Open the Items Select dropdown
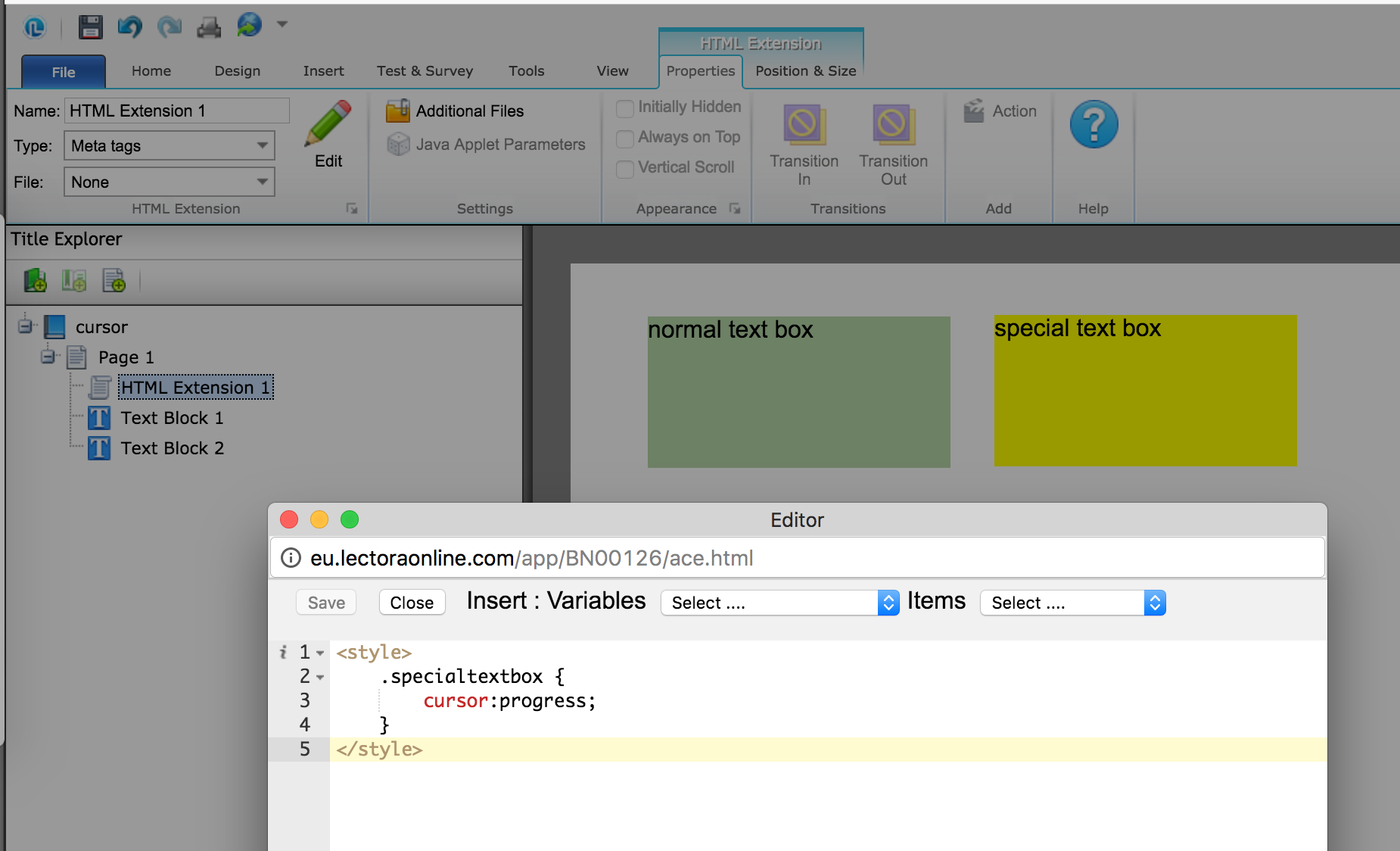This screenshot has height=851, width=1400. 1072,603
